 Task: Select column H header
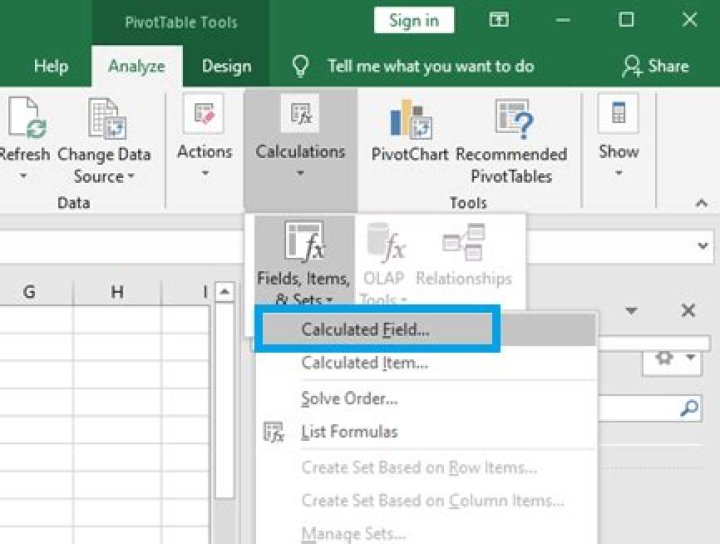click(x=117, y=292)
